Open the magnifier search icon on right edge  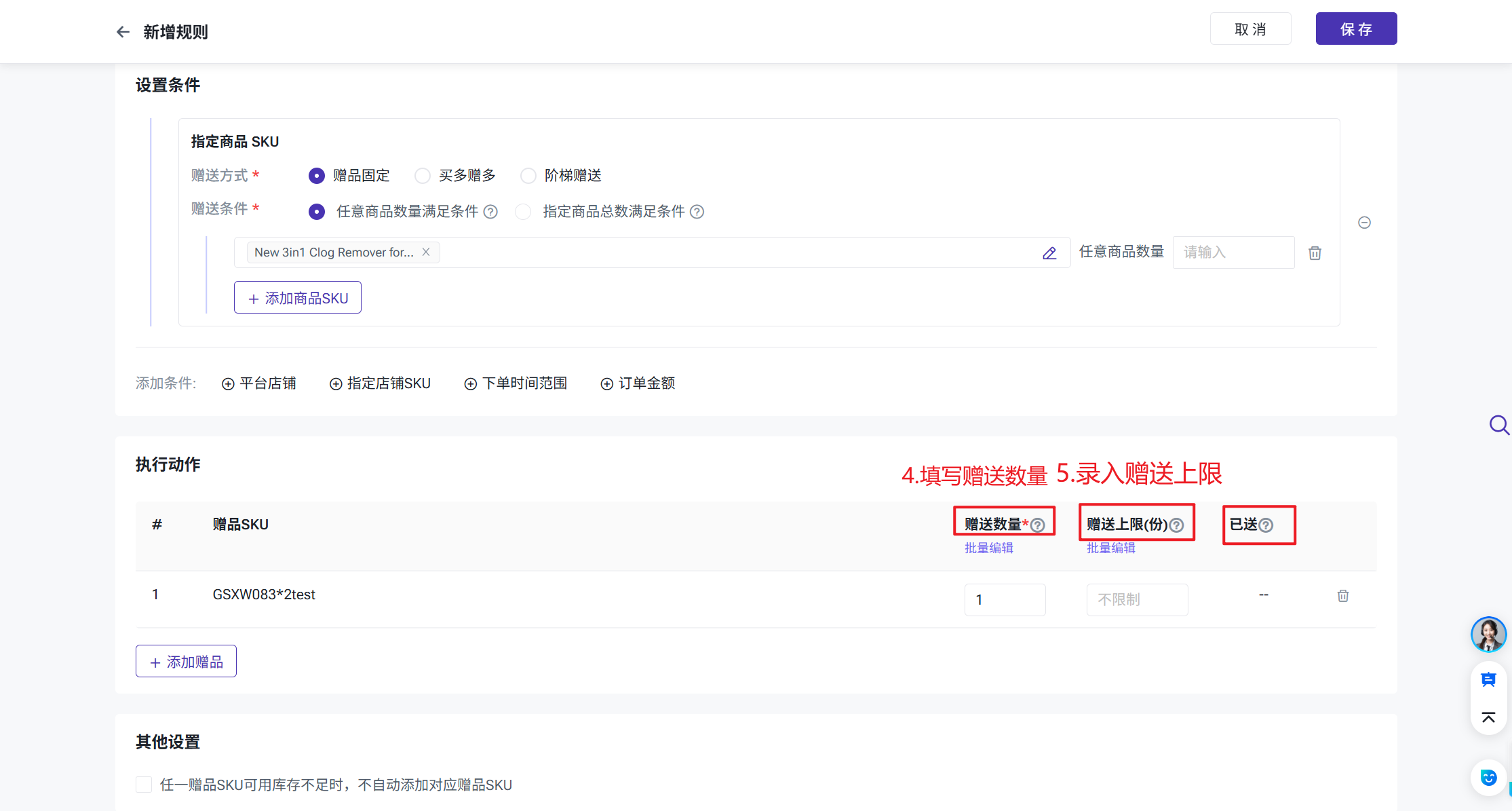1498,426
